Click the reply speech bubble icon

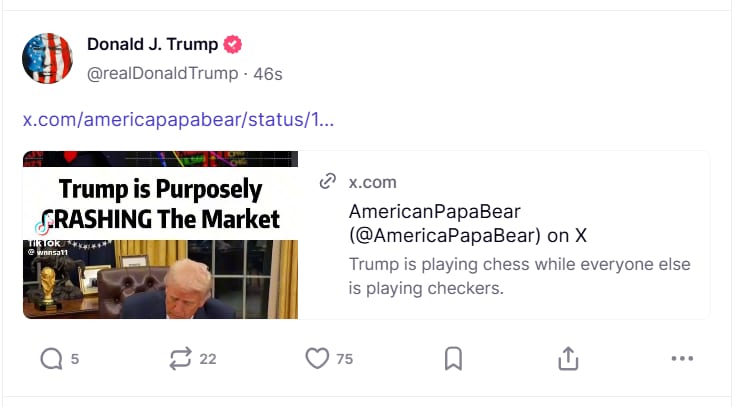51,358
